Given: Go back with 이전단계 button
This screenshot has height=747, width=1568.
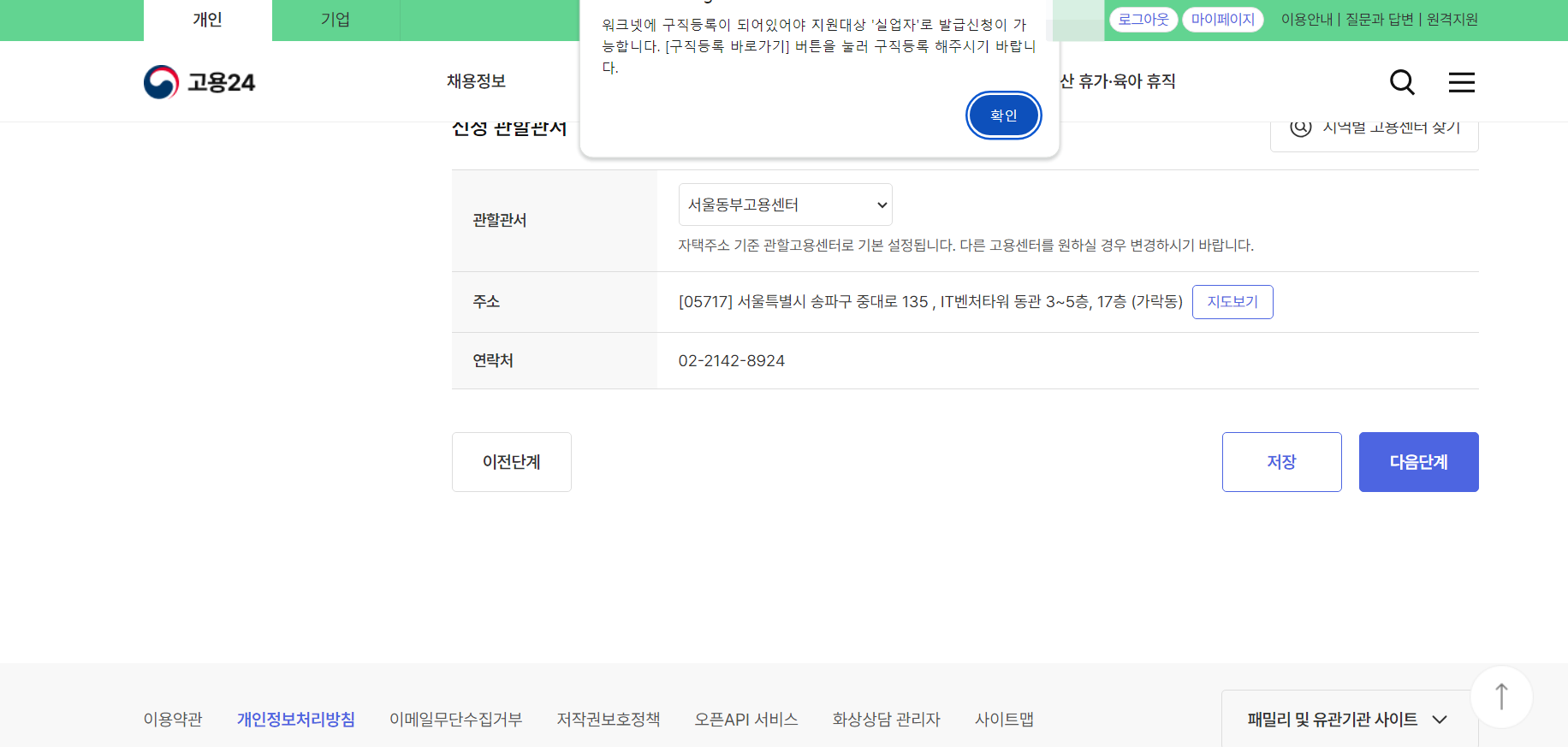Looking at the screenshot, I should [x=512, y=462].
